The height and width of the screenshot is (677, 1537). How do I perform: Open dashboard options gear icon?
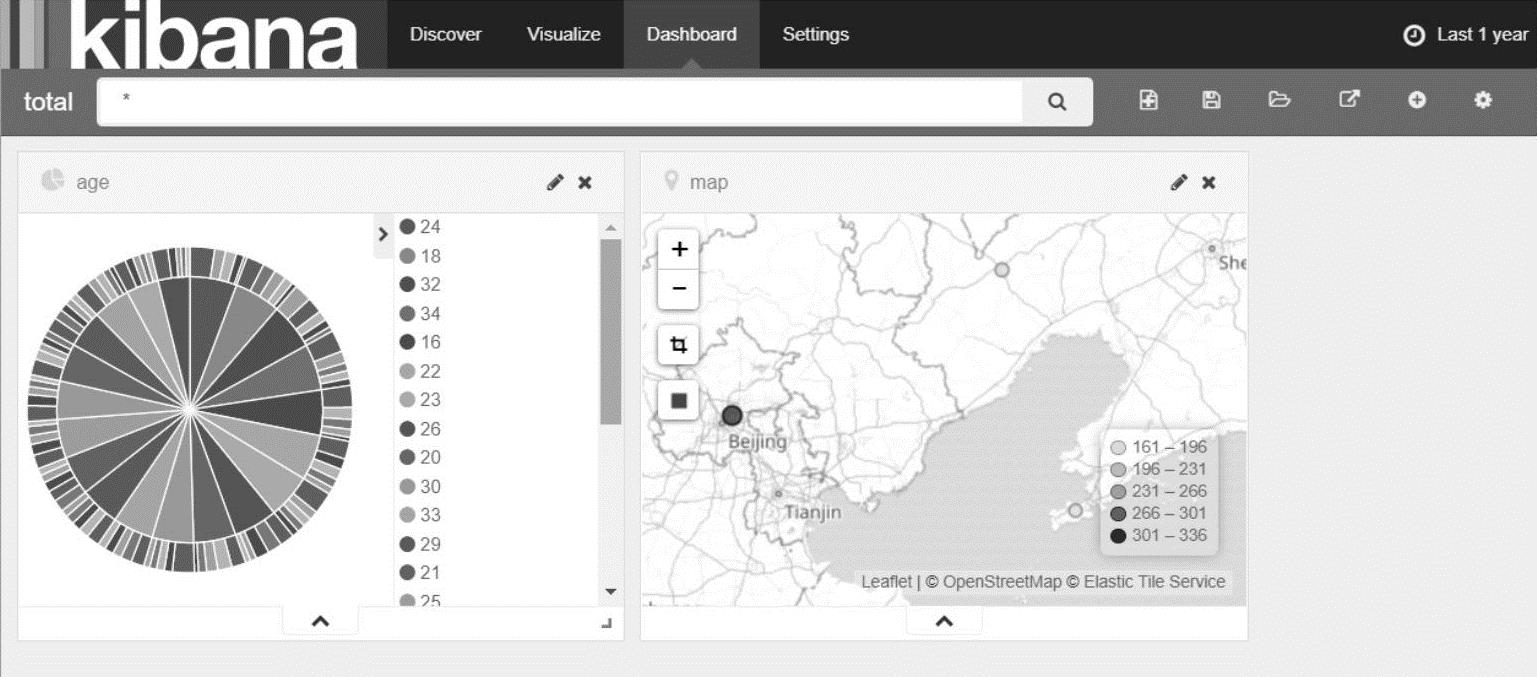pos(1483,100)
